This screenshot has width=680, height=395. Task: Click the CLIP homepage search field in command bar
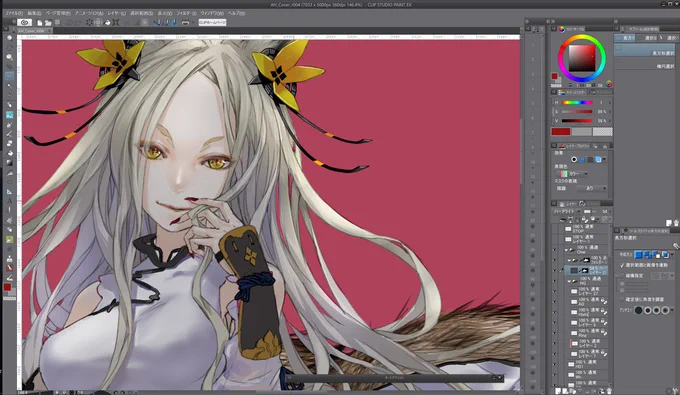click(x=212, y=23)
